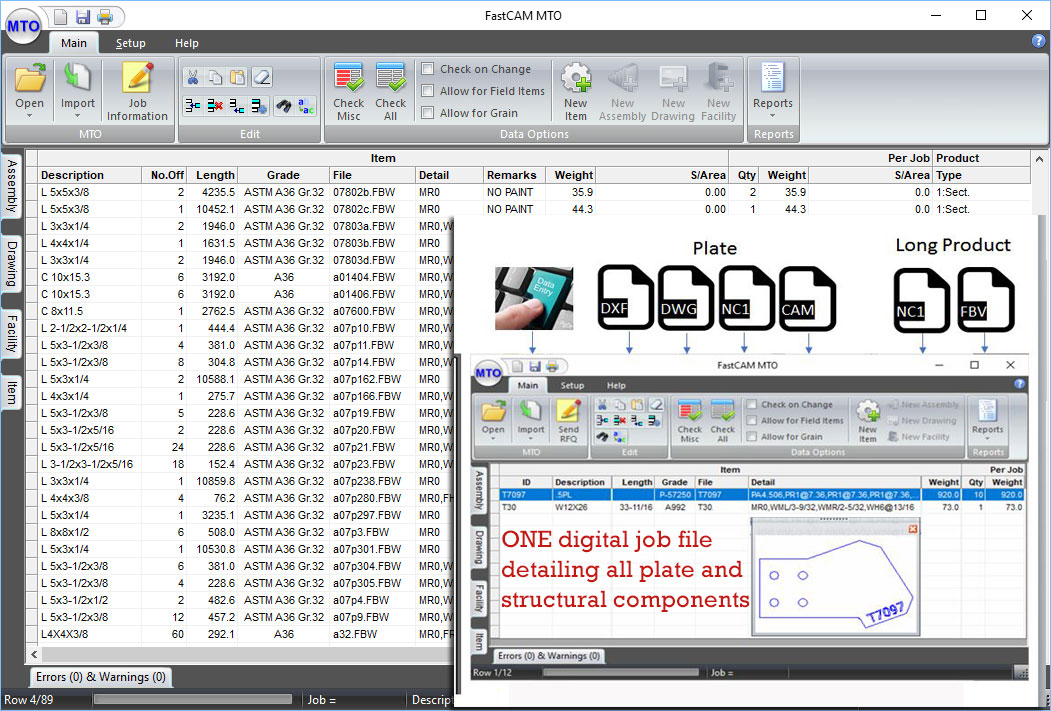
Task: Tick Allow for Field Items in the inner window
Action: pos(752,421)
